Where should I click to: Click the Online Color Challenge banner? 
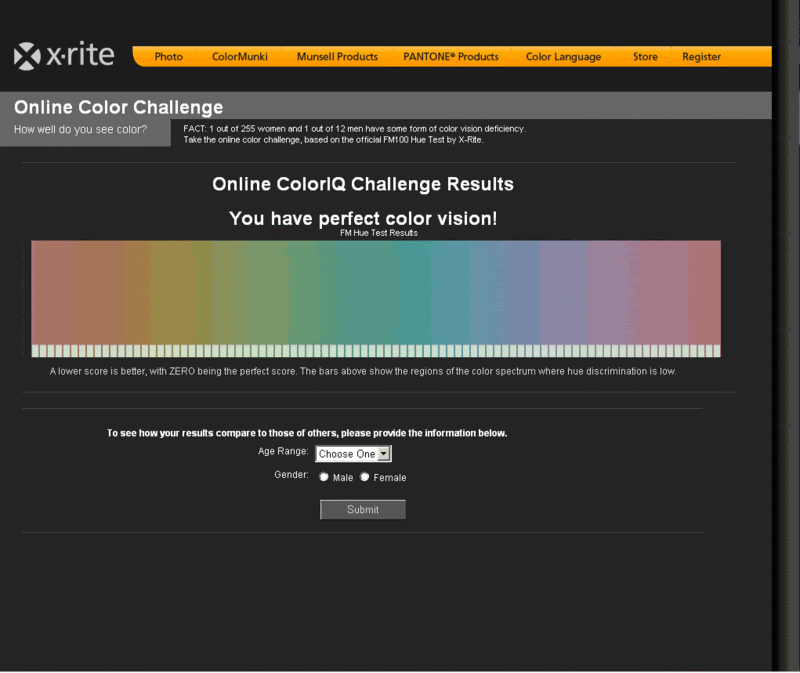(118, 107)
